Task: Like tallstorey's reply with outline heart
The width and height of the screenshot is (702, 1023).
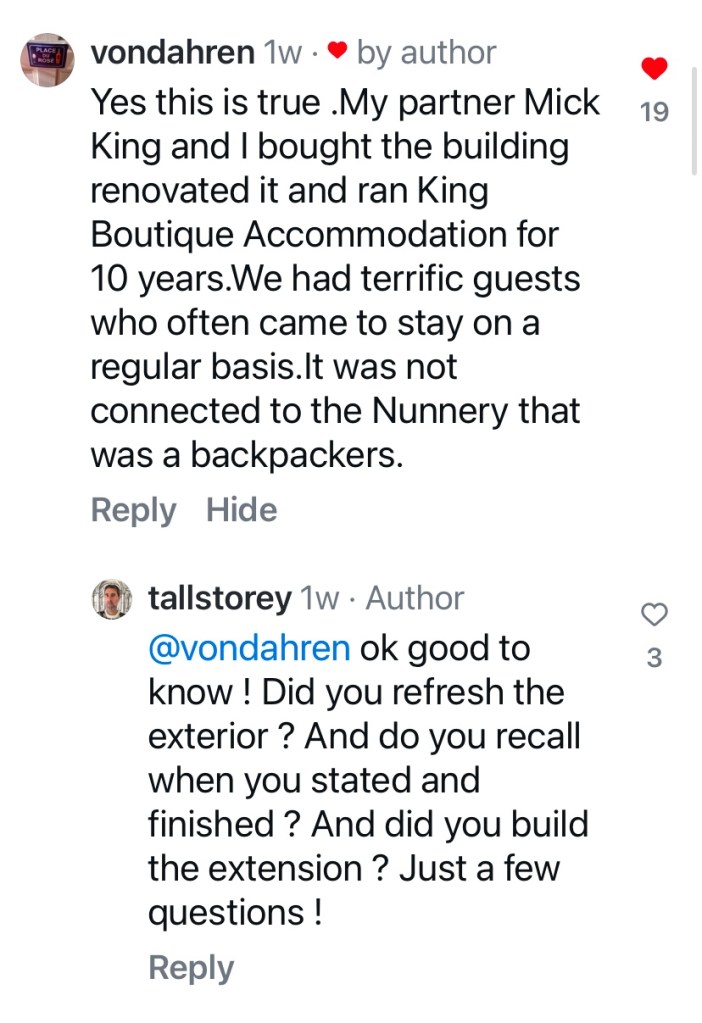Action: pyautogui.click(x=654, y=614)
